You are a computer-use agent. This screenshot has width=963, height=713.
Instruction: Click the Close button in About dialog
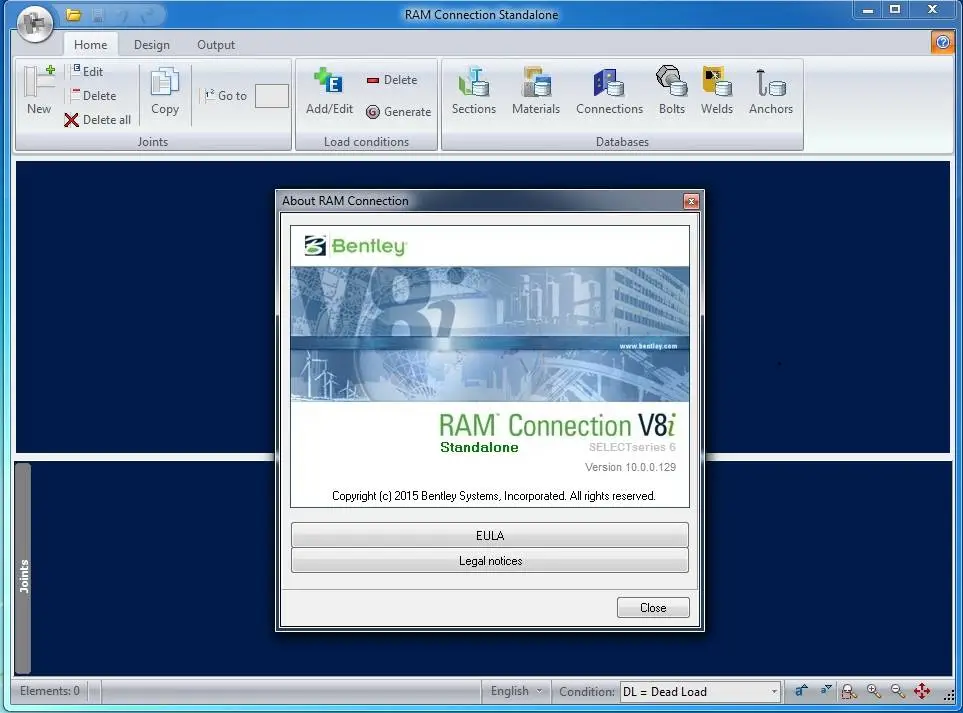653,607
